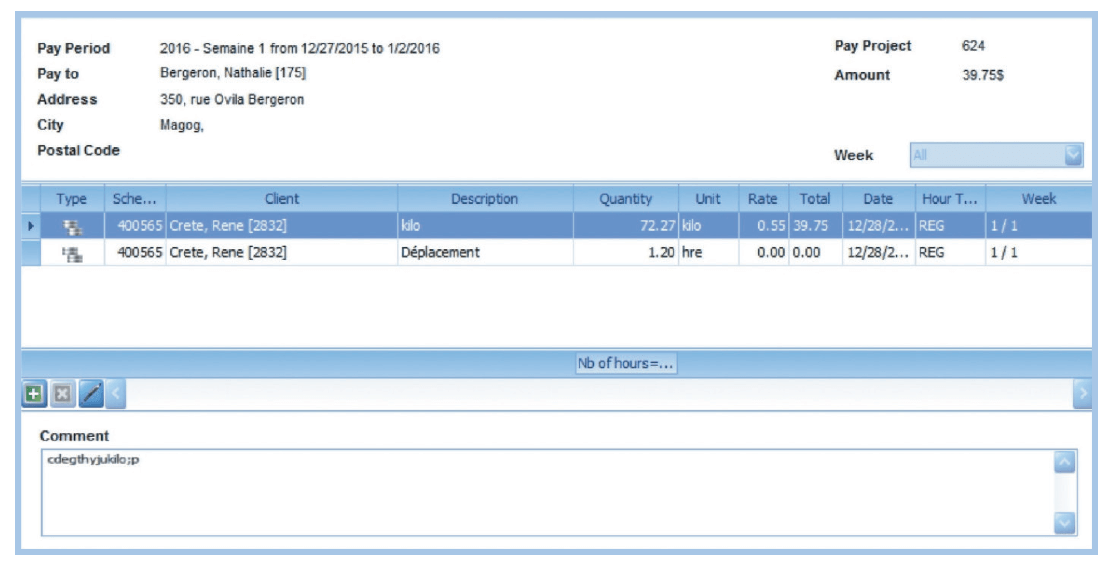Sort by the Hour T... column header
This screenshot has height=565, width=1116.
[x=950, y=199]
